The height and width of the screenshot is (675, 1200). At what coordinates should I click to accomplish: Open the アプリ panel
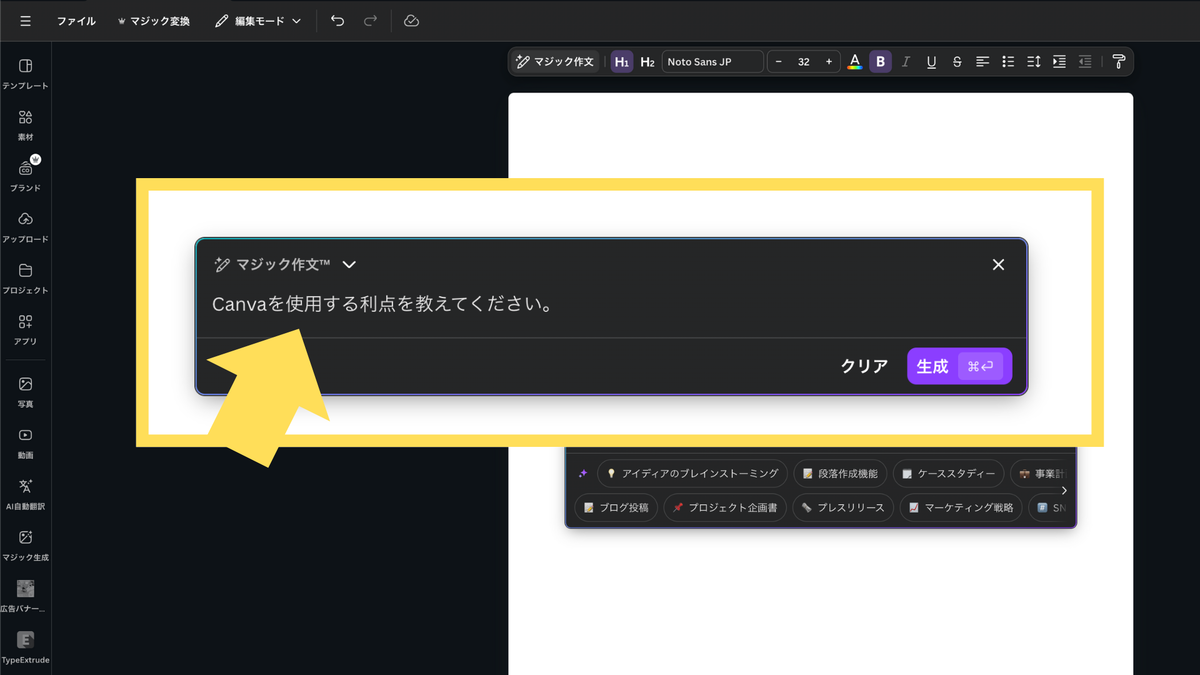[x=25, y=329]
